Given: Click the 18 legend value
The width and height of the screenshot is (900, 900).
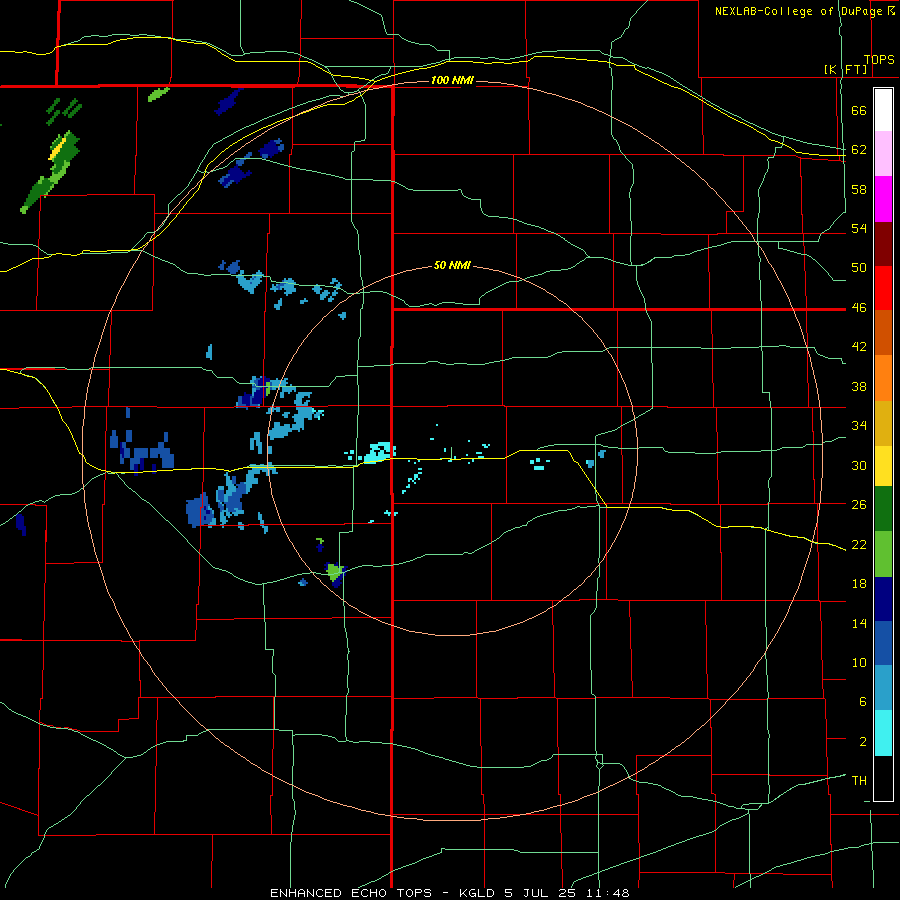Looking at the screenshot, I should (x=859, y=584).
